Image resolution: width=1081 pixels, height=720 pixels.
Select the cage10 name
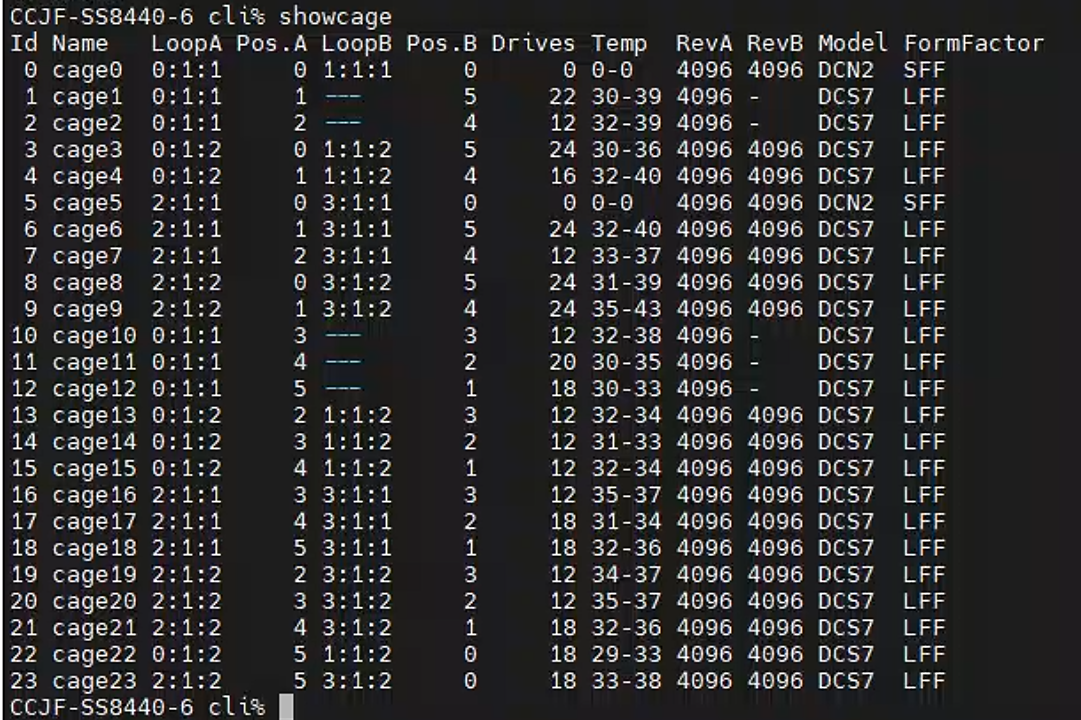94,335
